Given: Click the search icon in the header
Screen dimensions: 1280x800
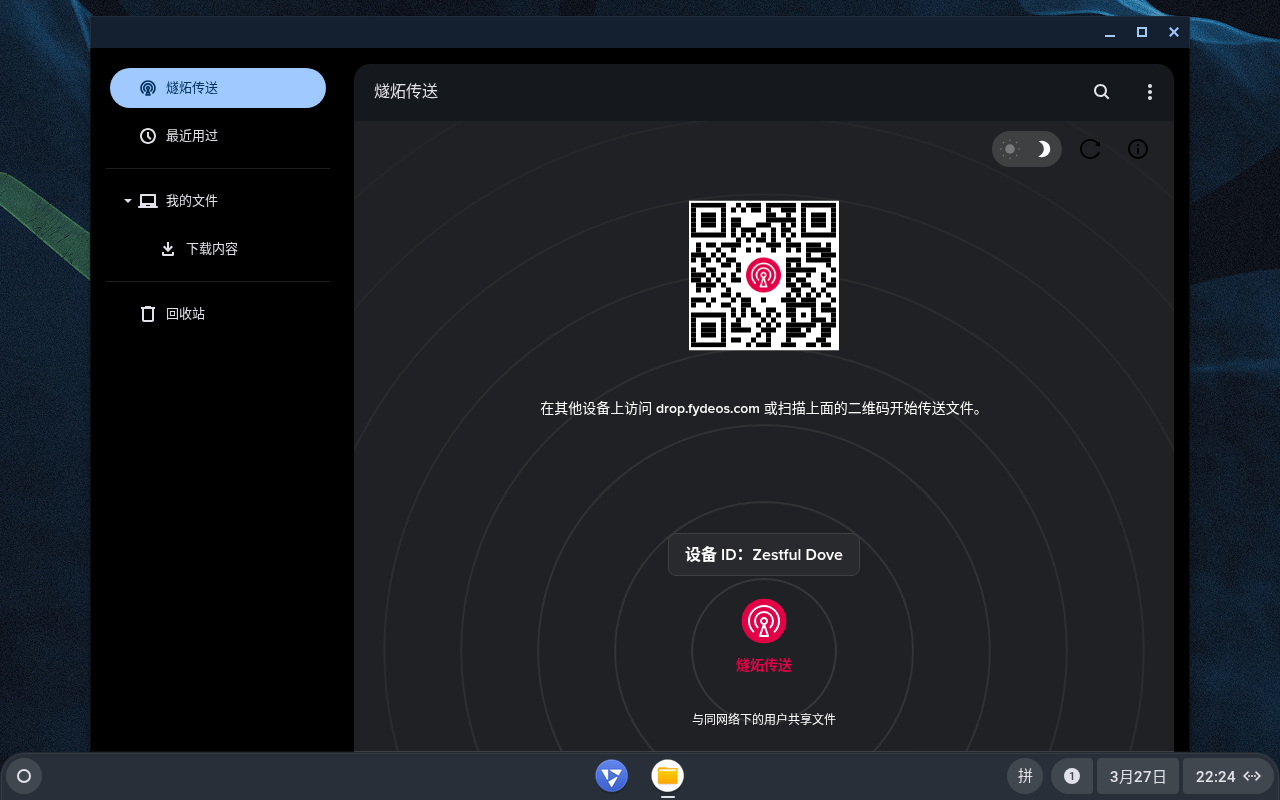Looking at the screenshot, I should pyautogui.click(x=1101, y=92).
